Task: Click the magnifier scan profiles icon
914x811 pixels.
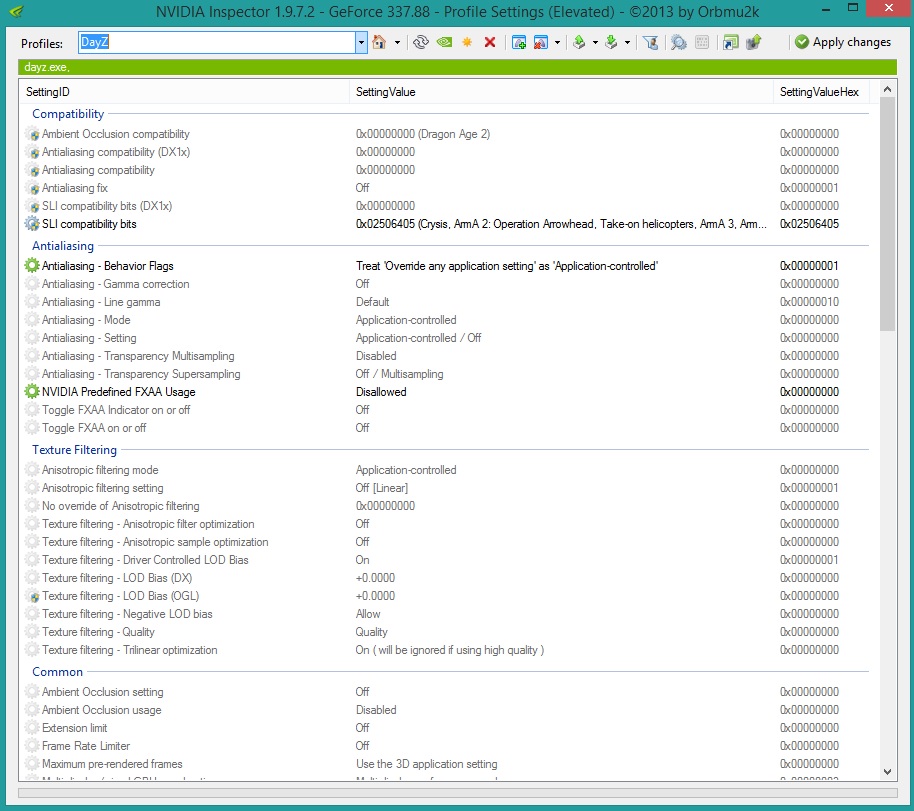Action: (x=679, y=42)
